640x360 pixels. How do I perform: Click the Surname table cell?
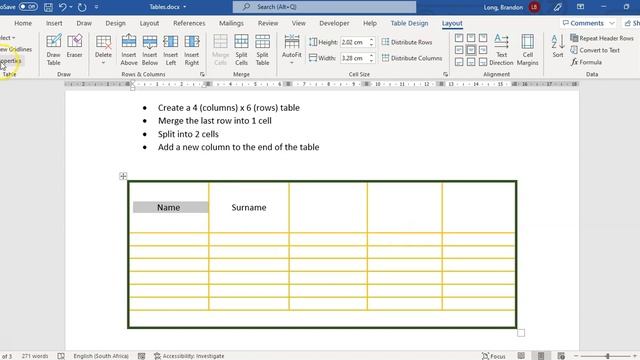coord(249,207)
